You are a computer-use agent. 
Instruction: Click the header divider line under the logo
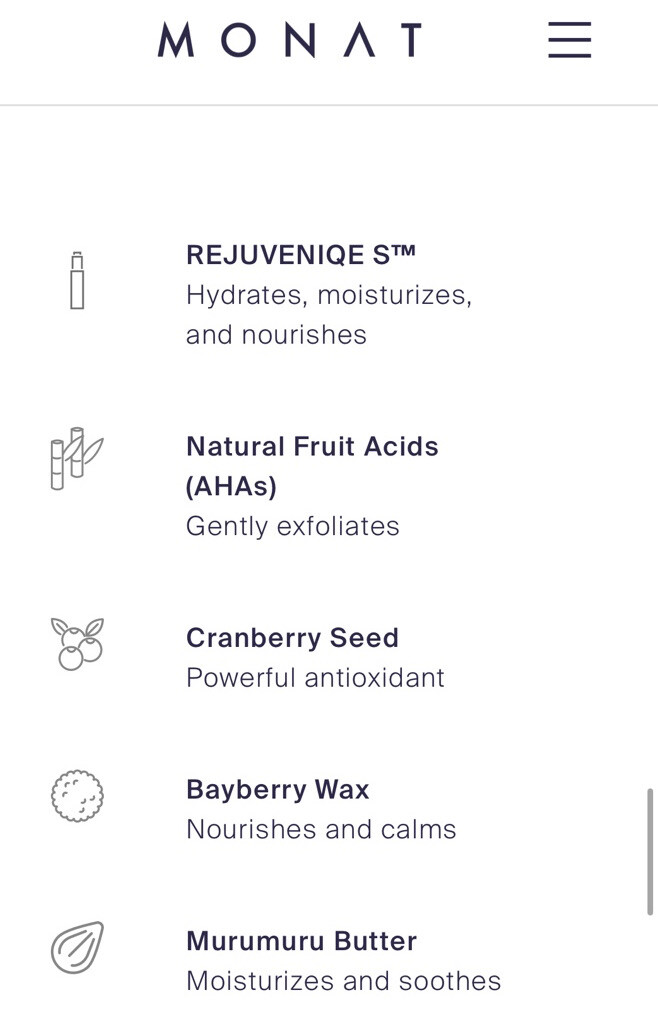tap(329, 105)
